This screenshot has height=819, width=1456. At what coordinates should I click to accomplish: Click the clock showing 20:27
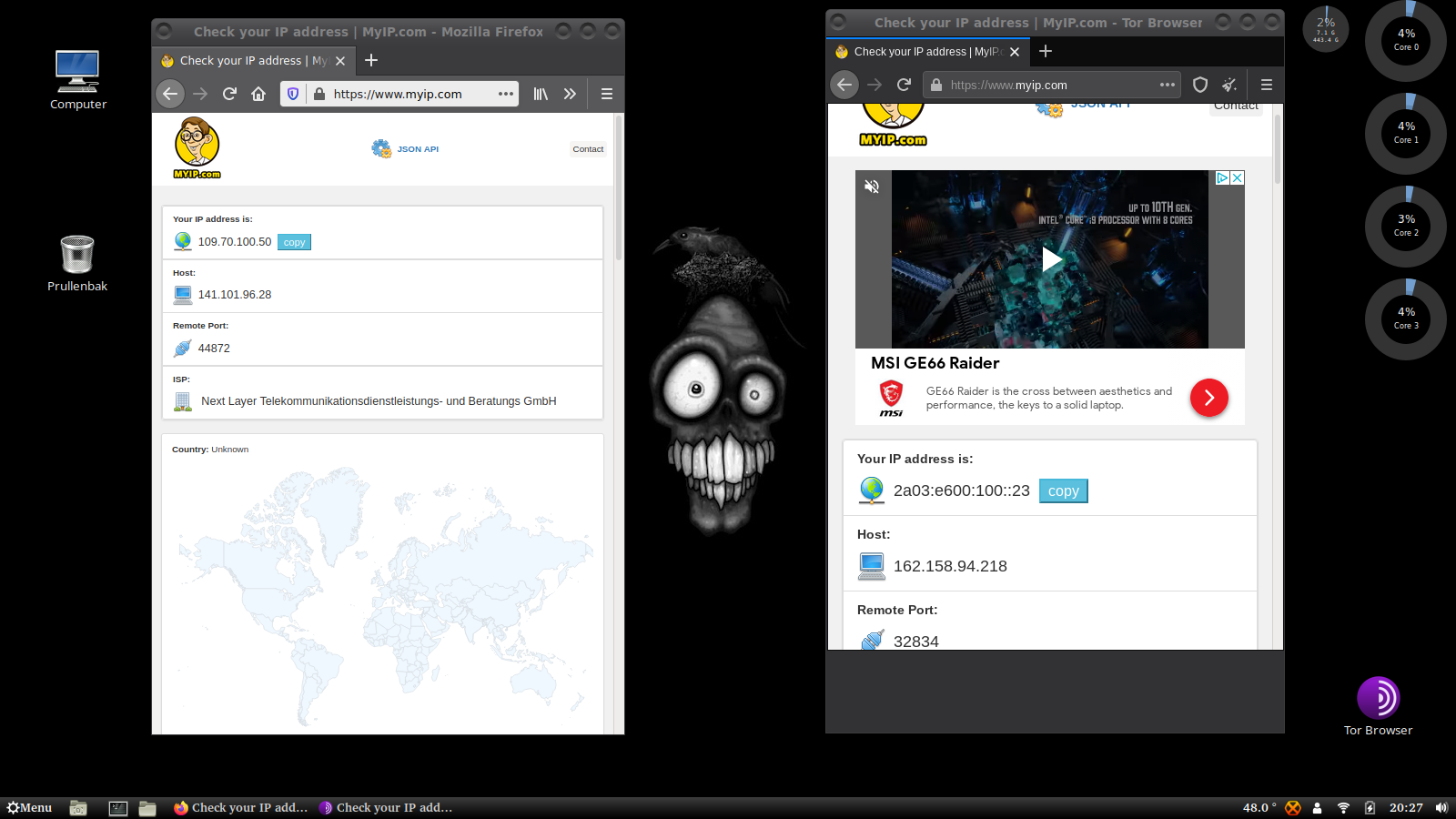coord(1406,808)
